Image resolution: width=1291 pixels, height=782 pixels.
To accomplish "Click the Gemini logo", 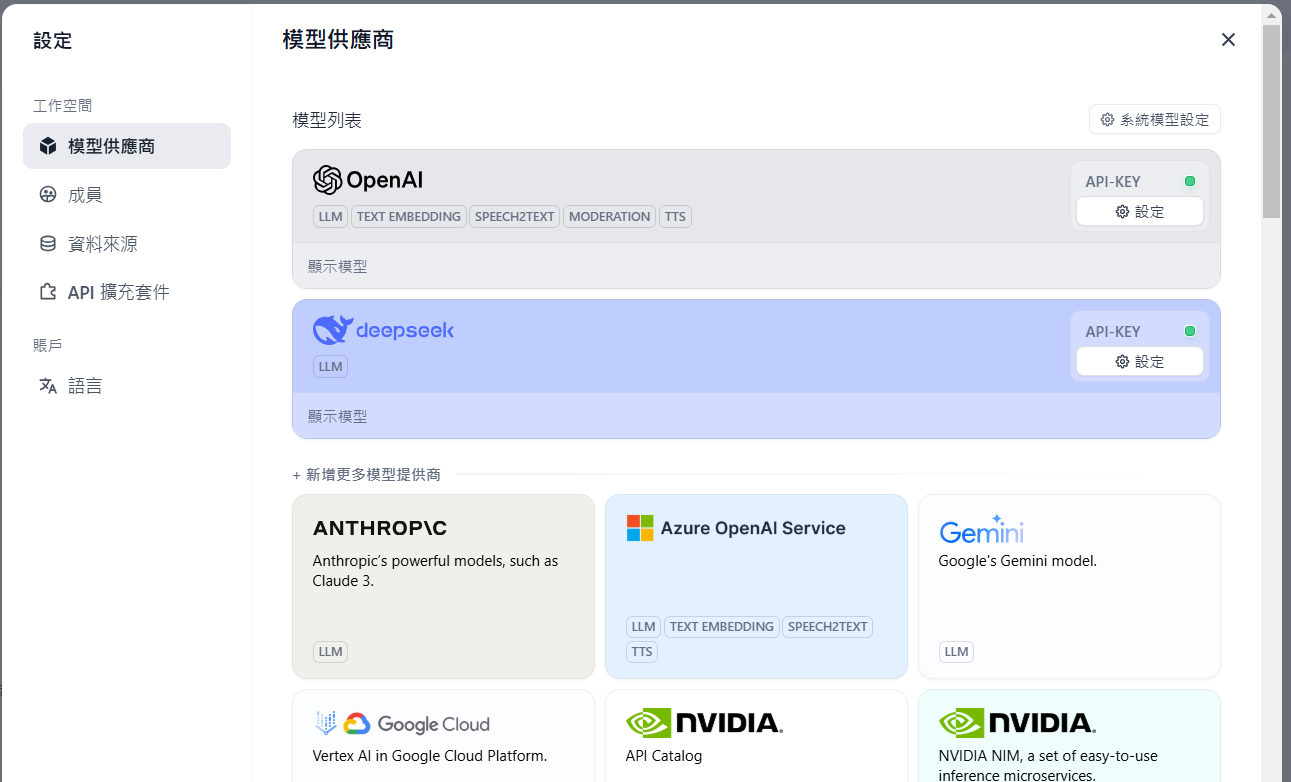I will pos(981,529).
